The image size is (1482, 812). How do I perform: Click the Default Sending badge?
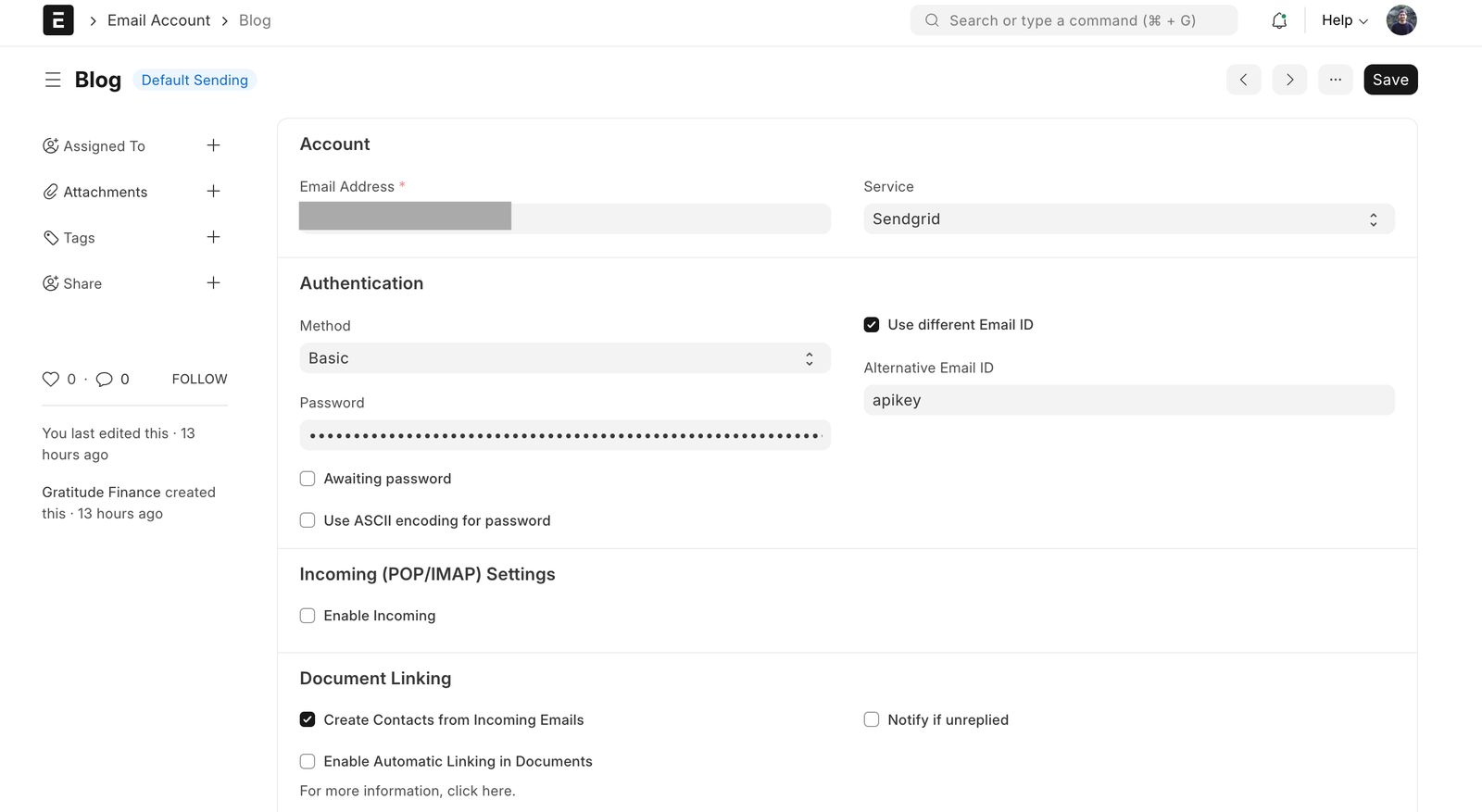click(195, 81)
